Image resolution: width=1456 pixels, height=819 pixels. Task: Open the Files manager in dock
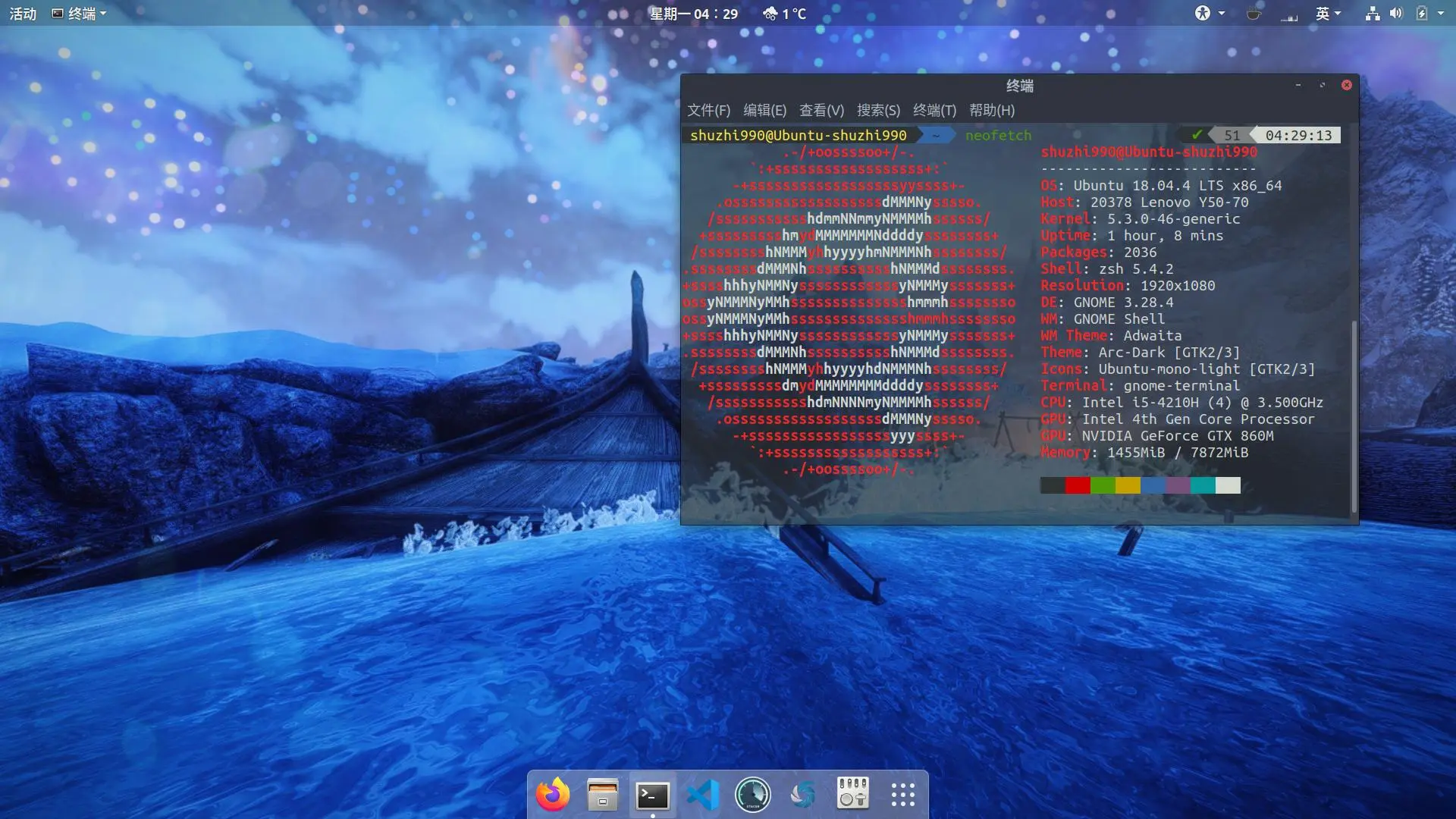(602, 795)
